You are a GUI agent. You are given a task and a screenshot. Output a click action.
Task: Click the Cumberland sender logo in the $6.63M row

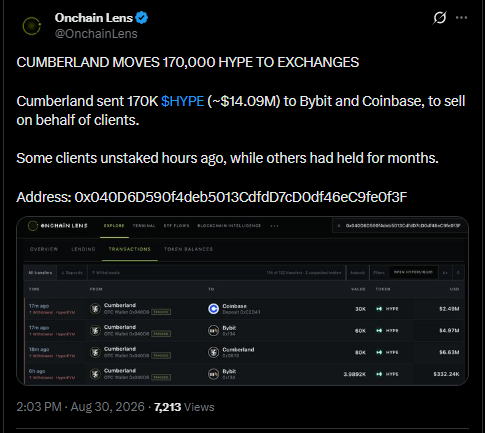point(95,352)
